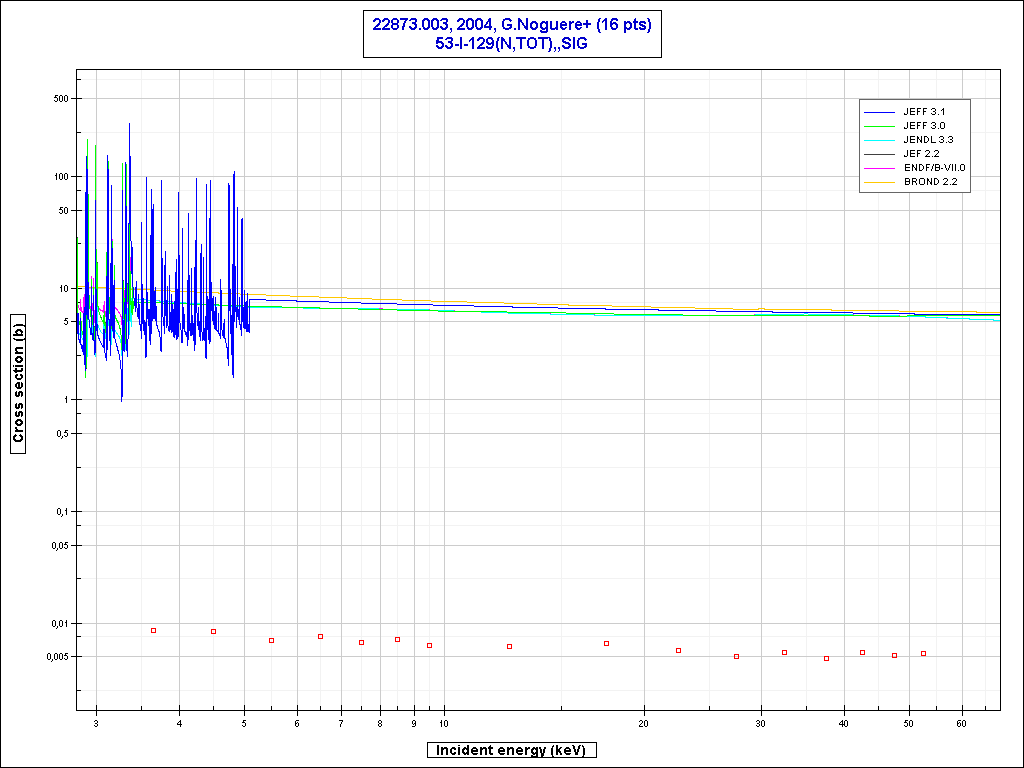Click the green line swatch beside JEFF 3.0
The width and height of the screenshot is (1024, 768).
[x=880, y=126]
